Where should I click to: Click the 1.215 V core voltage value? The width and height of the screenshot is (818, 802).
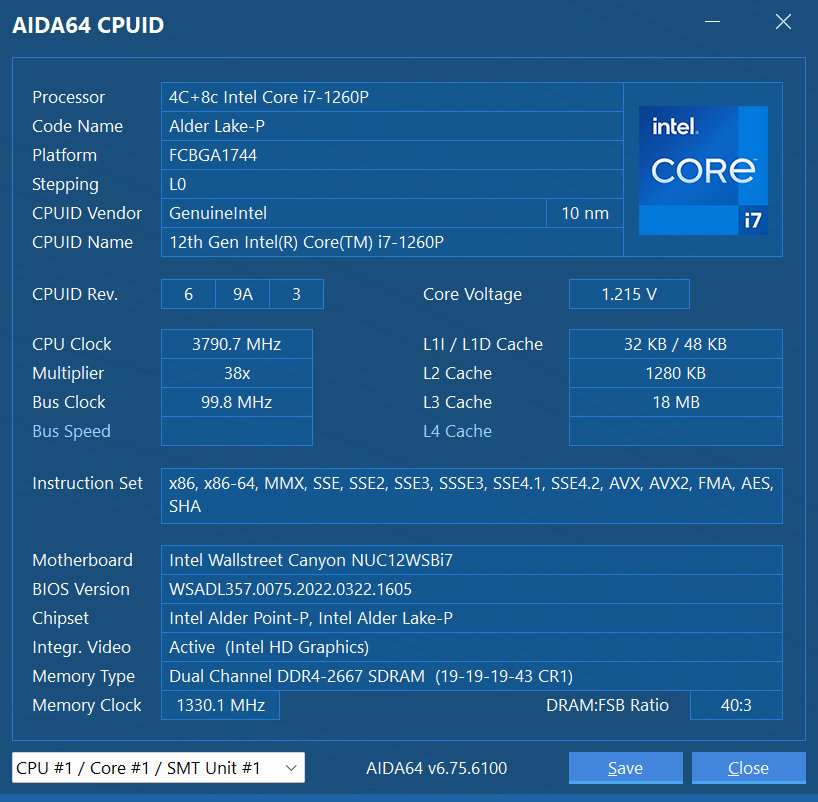(x=629, y=294)
